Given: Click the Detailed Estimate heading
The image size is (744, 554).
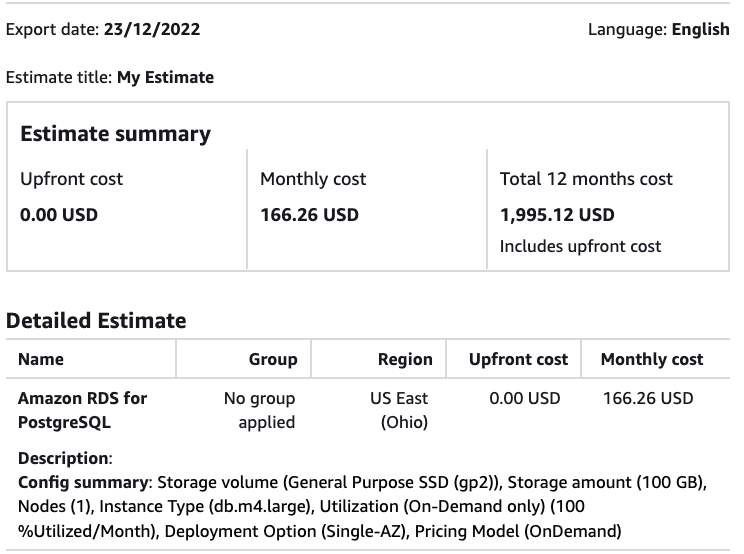Looking at the screenshot, I should click(96, 321).
